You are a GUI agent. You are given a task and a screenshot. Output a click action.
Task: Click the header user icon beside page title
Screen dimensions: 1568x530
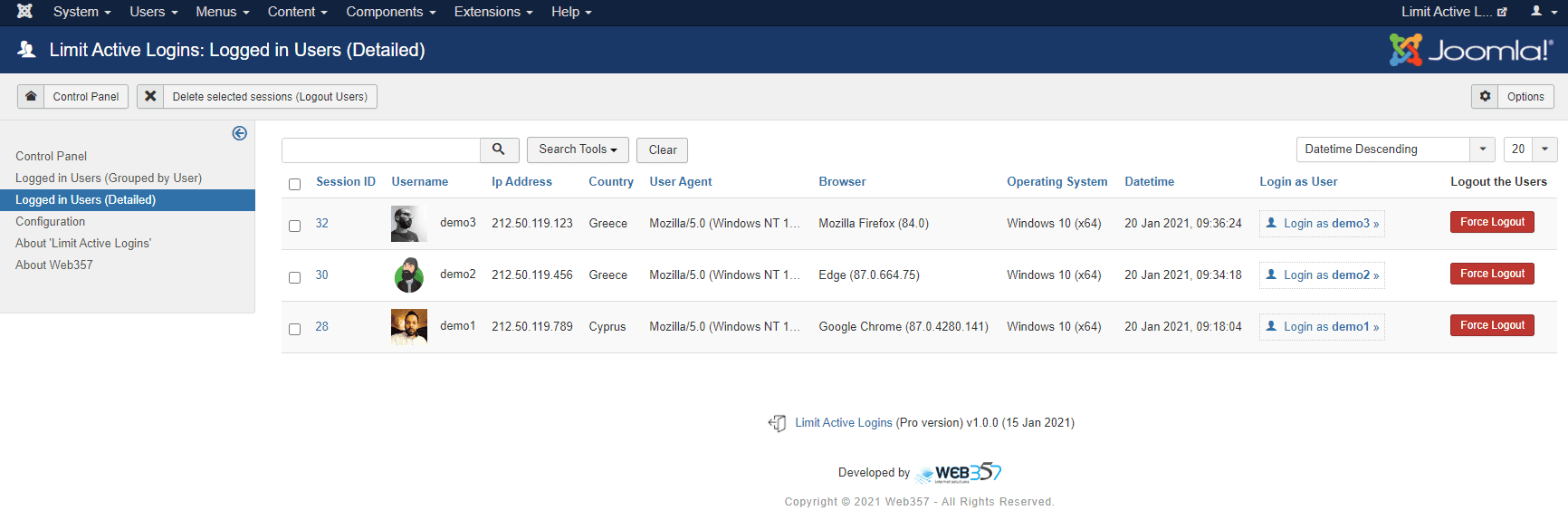27,50
